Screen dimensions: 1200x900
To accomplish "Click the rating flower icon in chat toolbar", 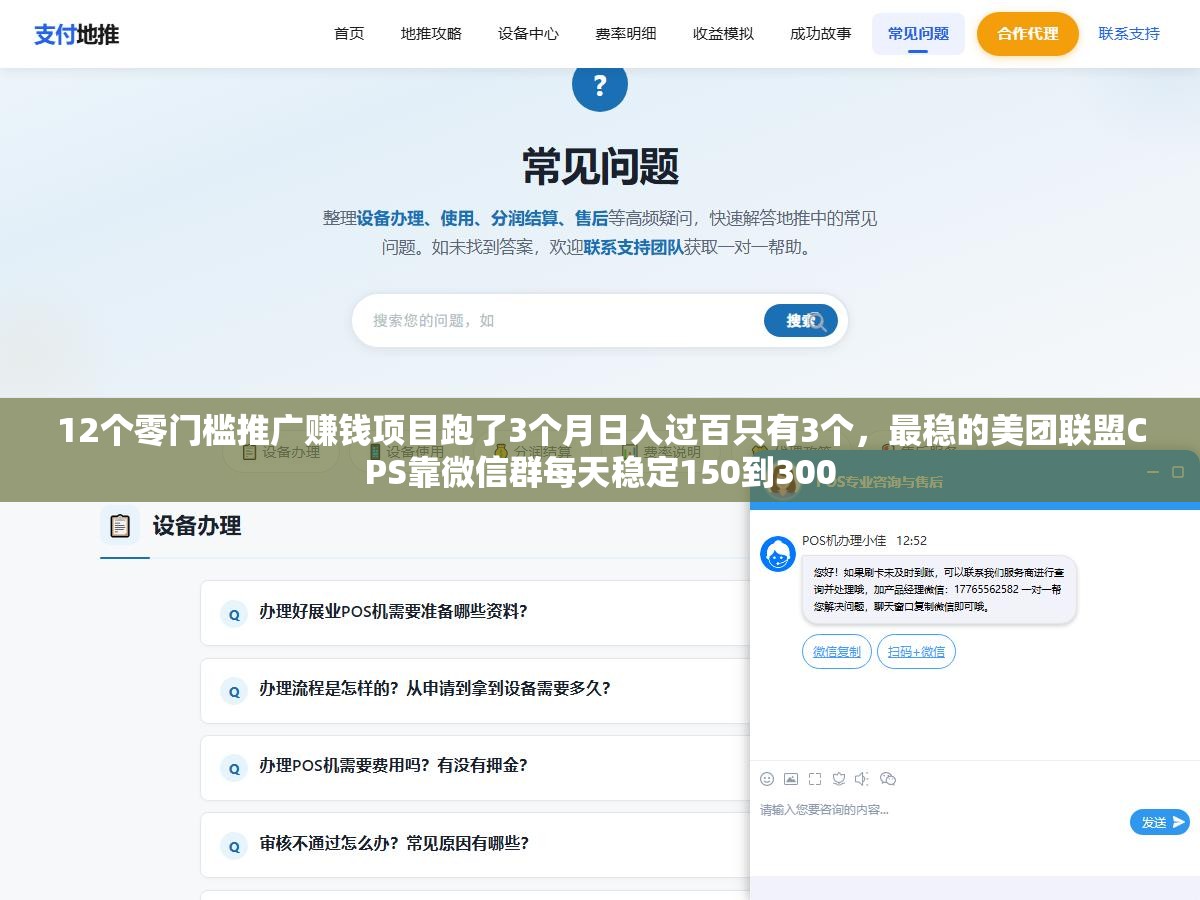I will (839, 778).
